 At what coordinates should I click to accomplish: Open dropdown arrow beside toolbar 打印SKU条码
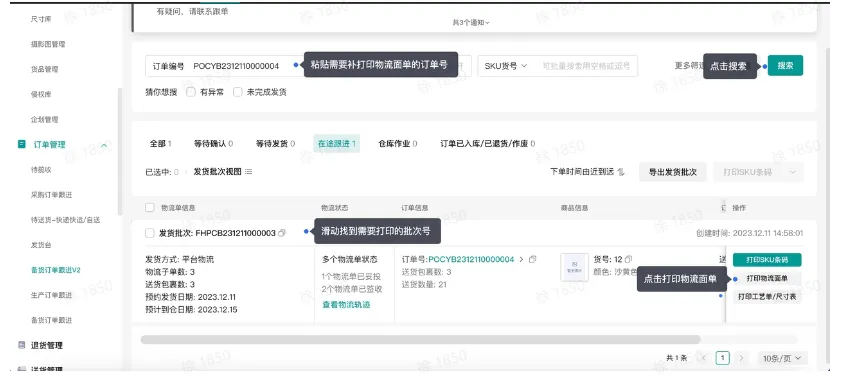793,172
